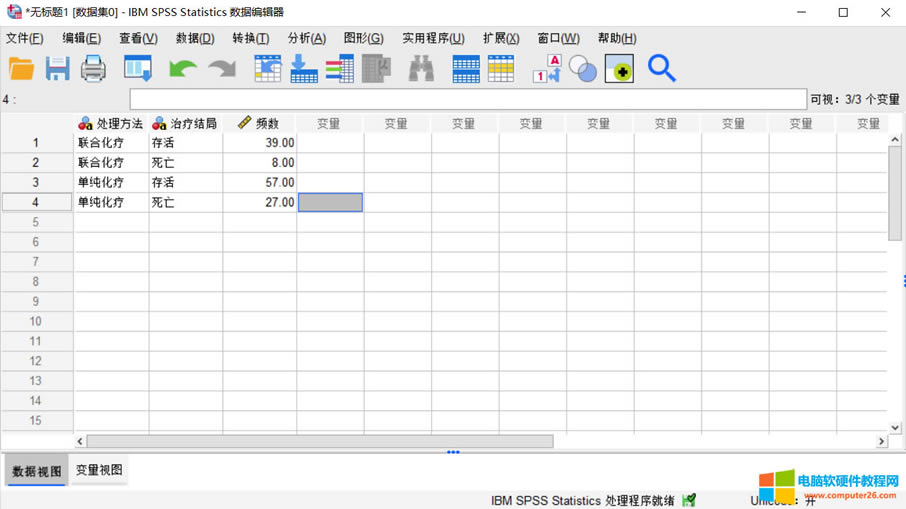Open the 转换(T) menu
The width and height of the screenshot is (906, 509).
(250, 38)
